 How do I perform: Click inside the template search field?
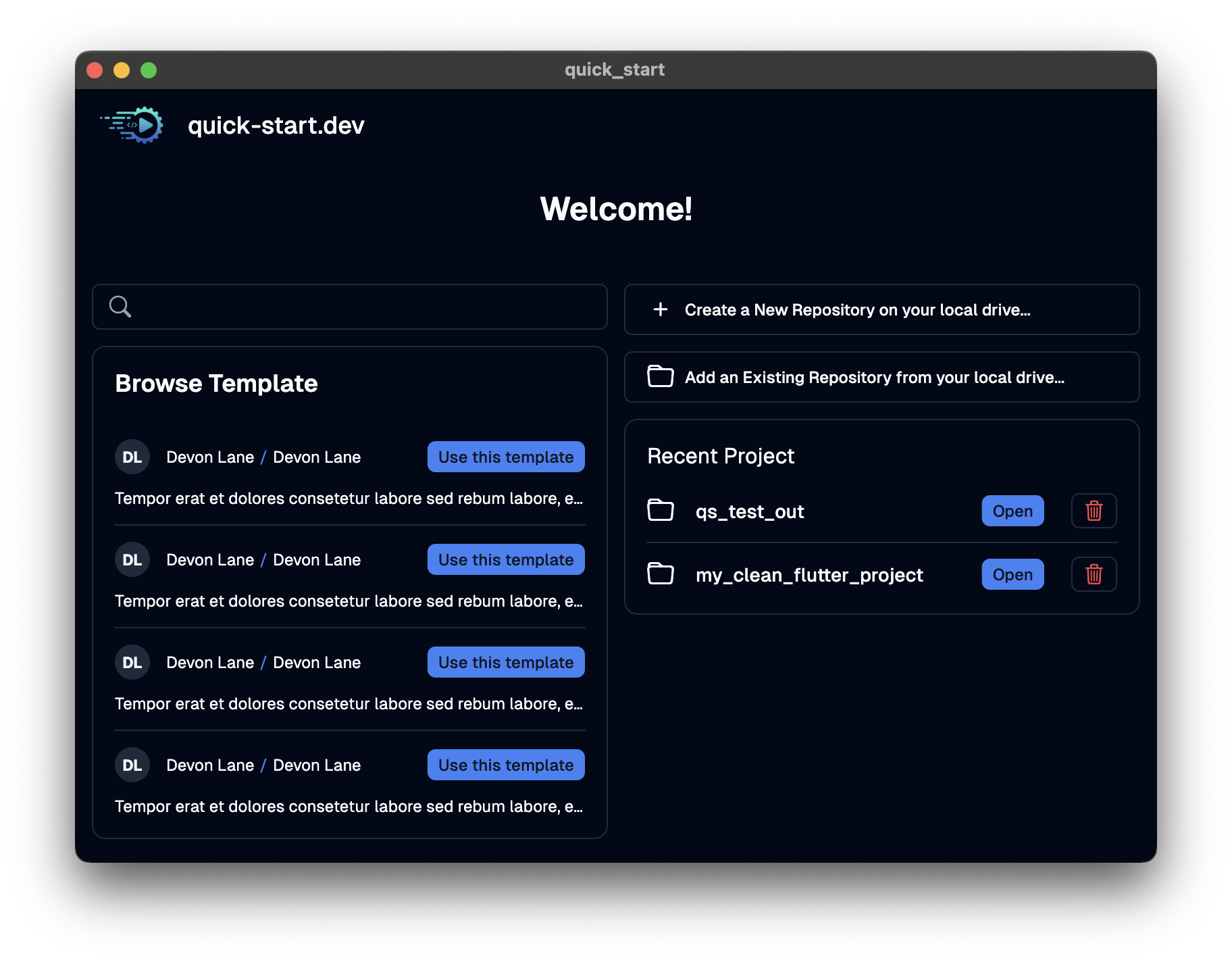(349, 307)
